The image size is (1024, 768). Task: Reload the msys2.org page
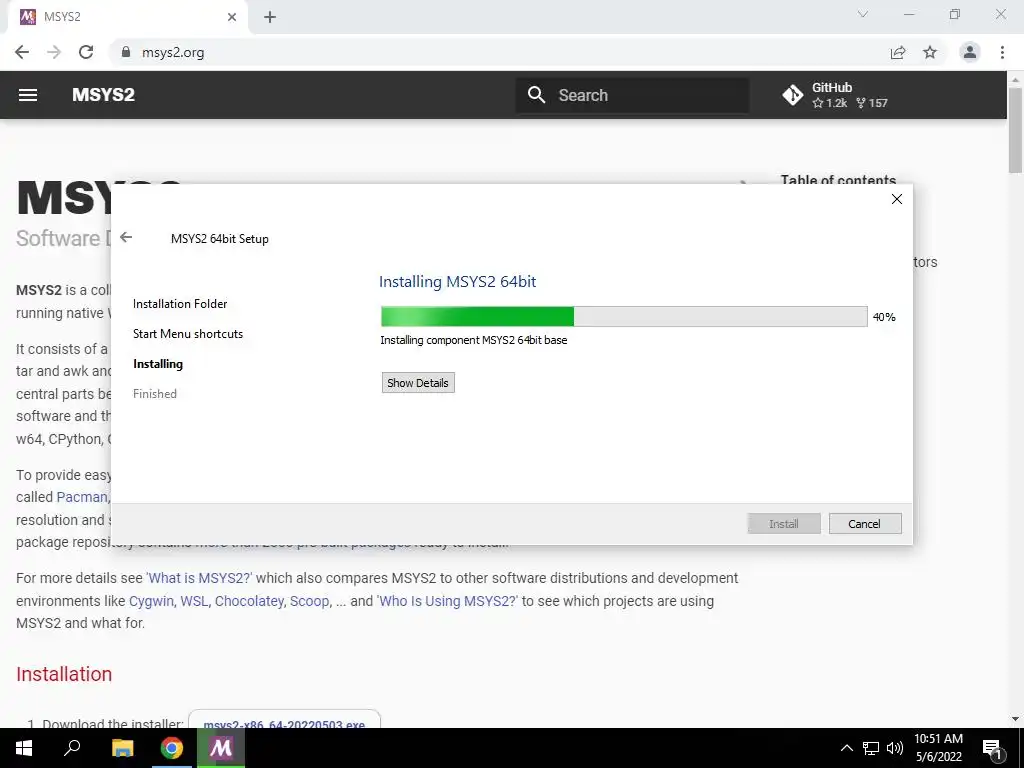coord(86,52)
